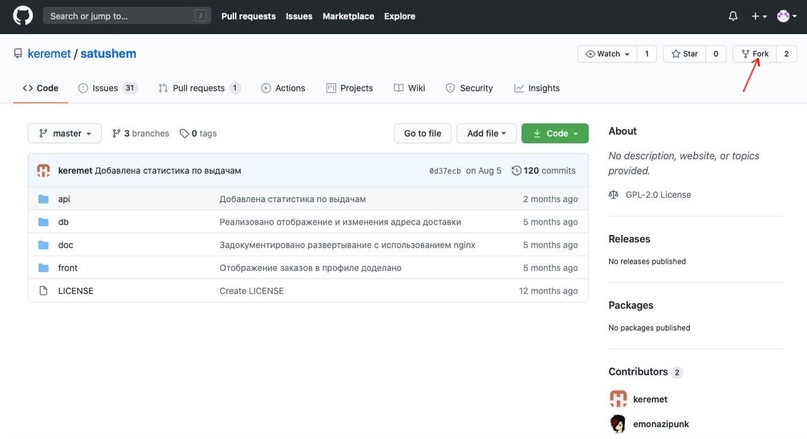This screenshot has height=439, width=807.
Task: Open the Packages heading link
Action: 630,305
